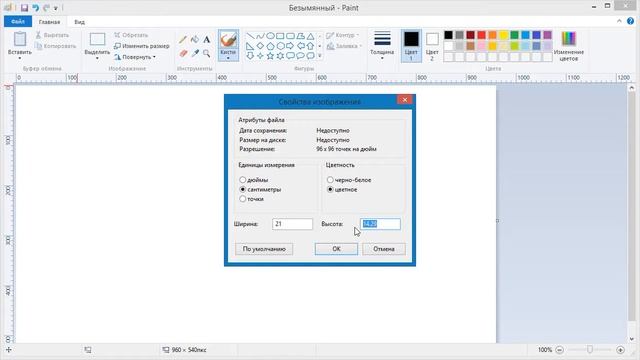Expand the Brushes (Кисти) dropdown arrow
The height and width of the screenshot is (360, 640).
(228, 58)
